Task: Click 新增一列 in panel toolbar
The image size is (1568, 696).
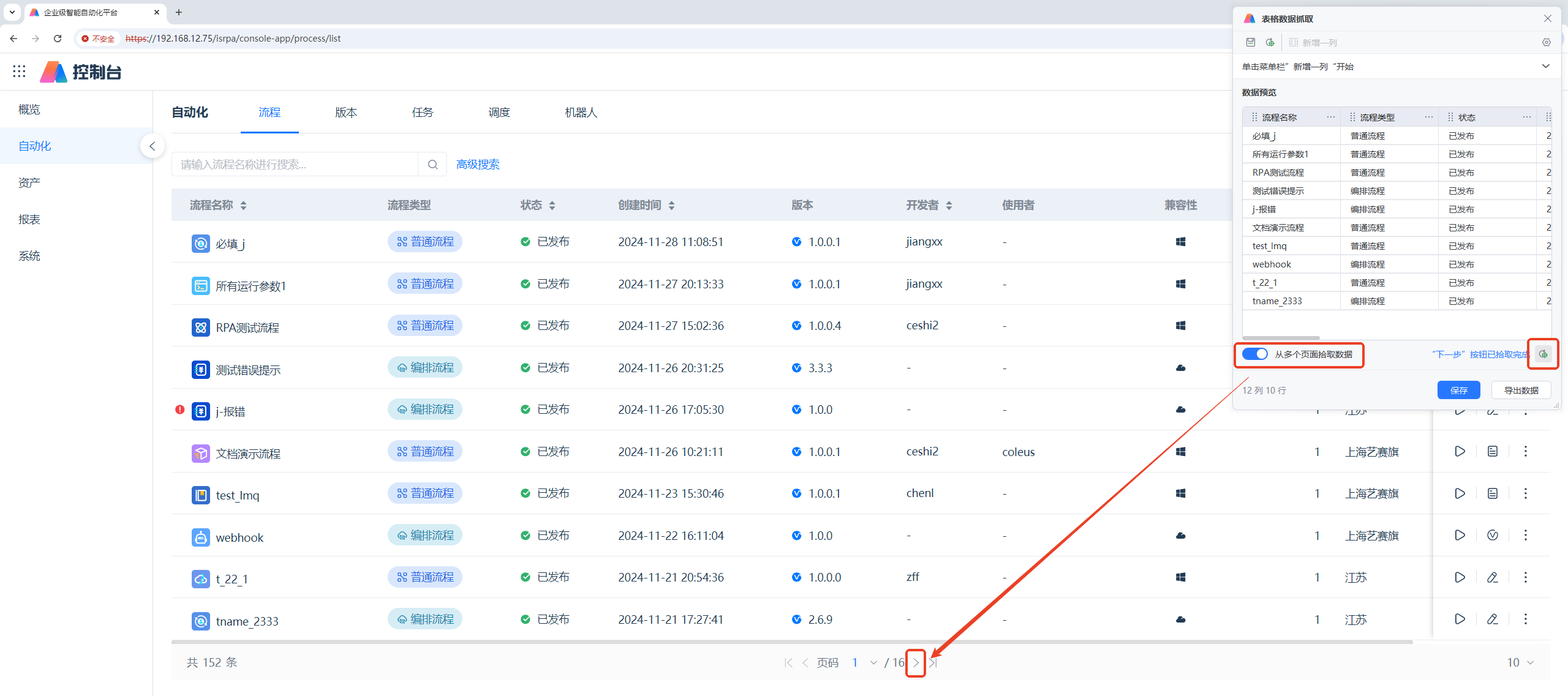Action: 1313,42
